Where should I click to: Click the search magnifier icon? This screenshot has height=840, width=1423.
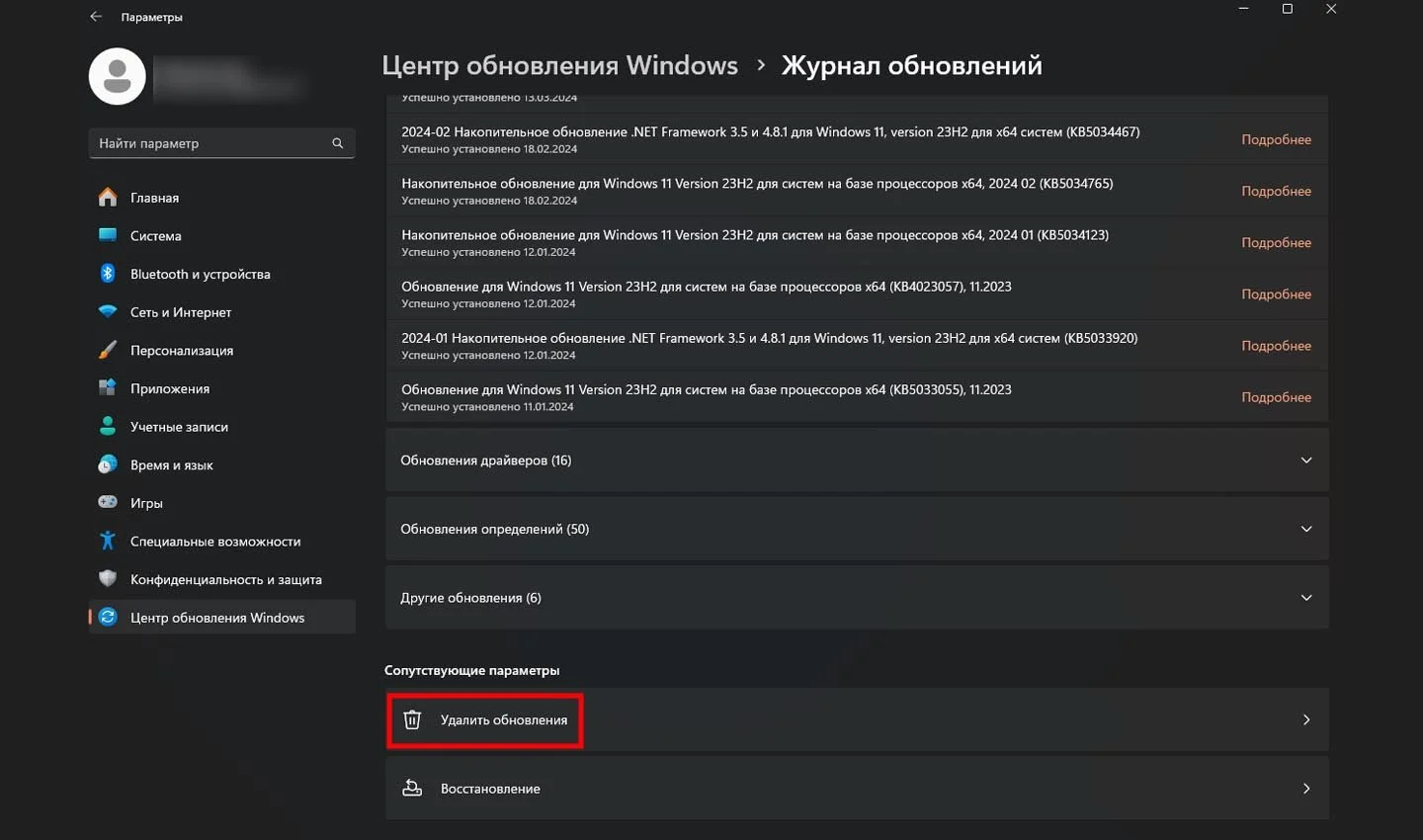[x=338, y=143]
